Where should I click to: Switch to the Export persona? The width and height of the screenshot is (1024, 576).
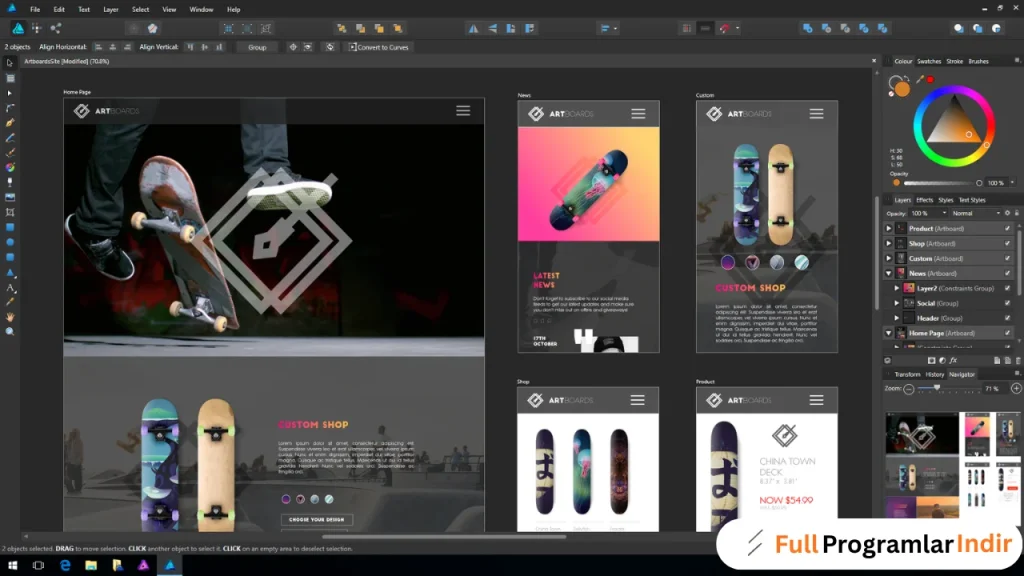[56, 28]
